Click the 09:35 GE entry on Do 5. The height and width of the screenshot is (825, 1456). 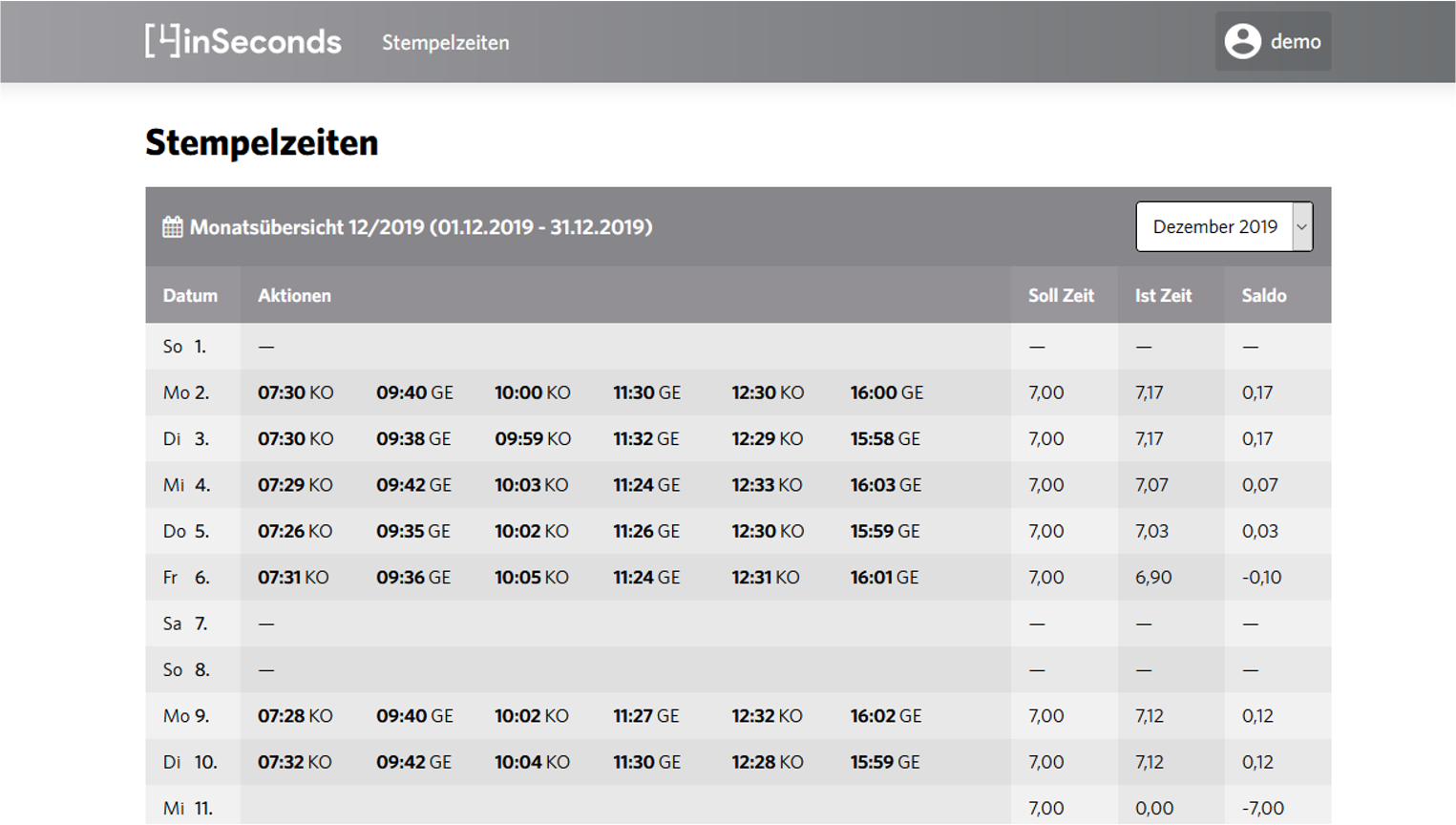pyautogui.click(x=413, y=531)
